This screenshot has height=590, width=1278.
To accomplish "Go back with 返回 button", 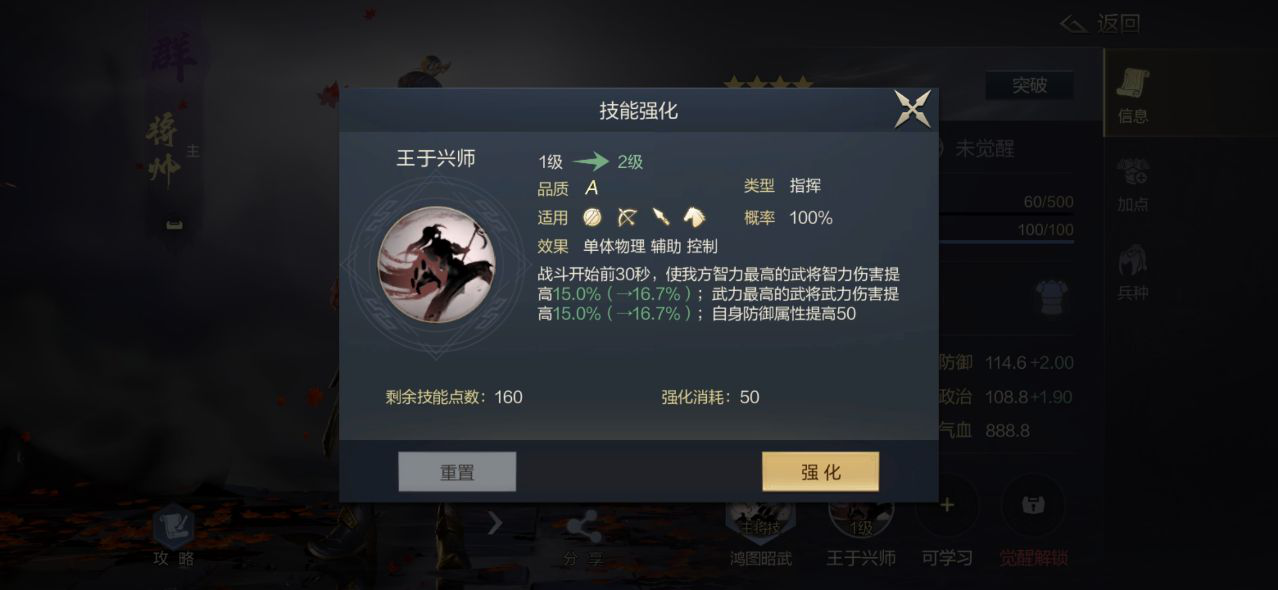I will click(1100, 23).
